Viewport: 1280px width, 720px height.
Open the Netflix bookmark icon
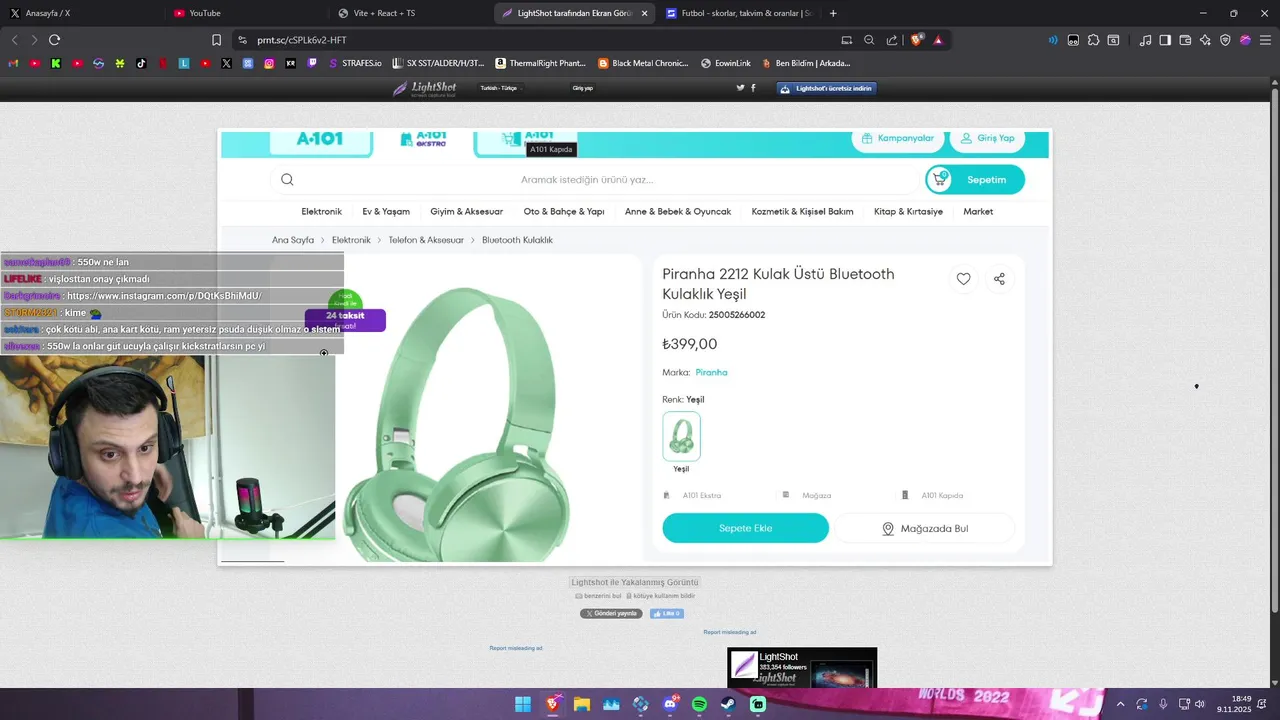(x=162, y=63)
